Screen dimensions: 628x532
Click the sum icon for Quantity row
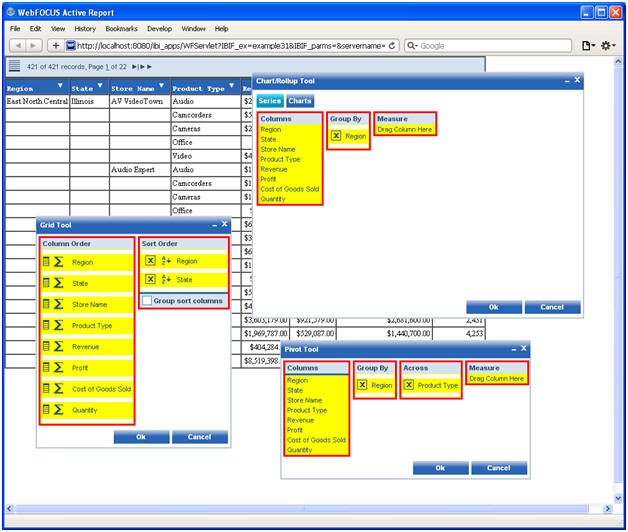[x=58, y=410]
